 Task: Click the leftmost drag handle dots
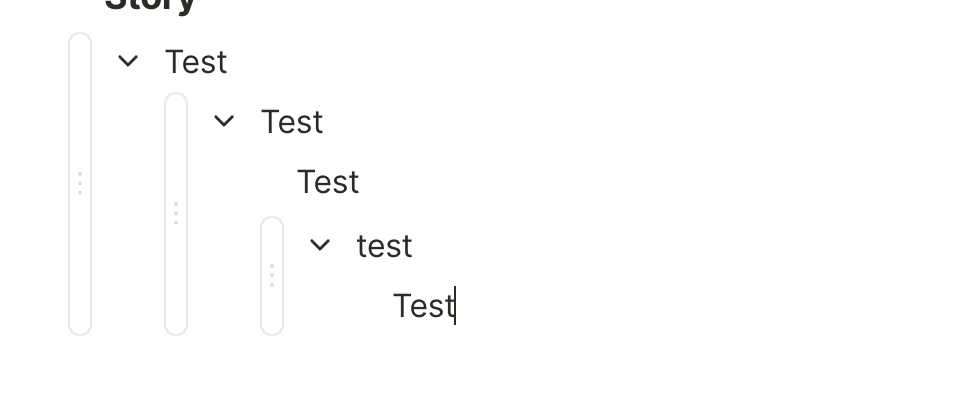click(x=80, y=183)
